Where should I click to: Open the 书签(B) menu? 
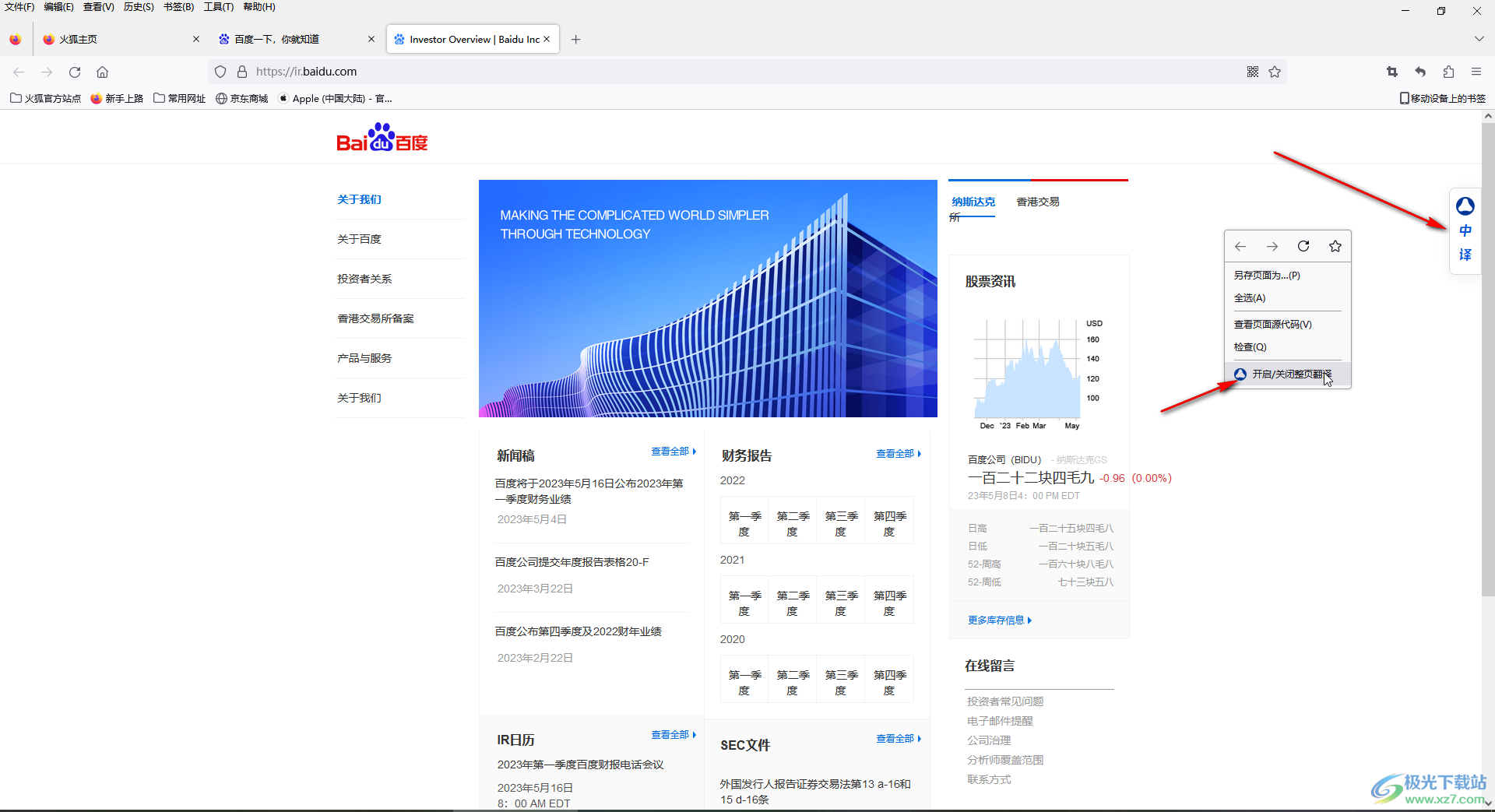click(x=178, y=7)
